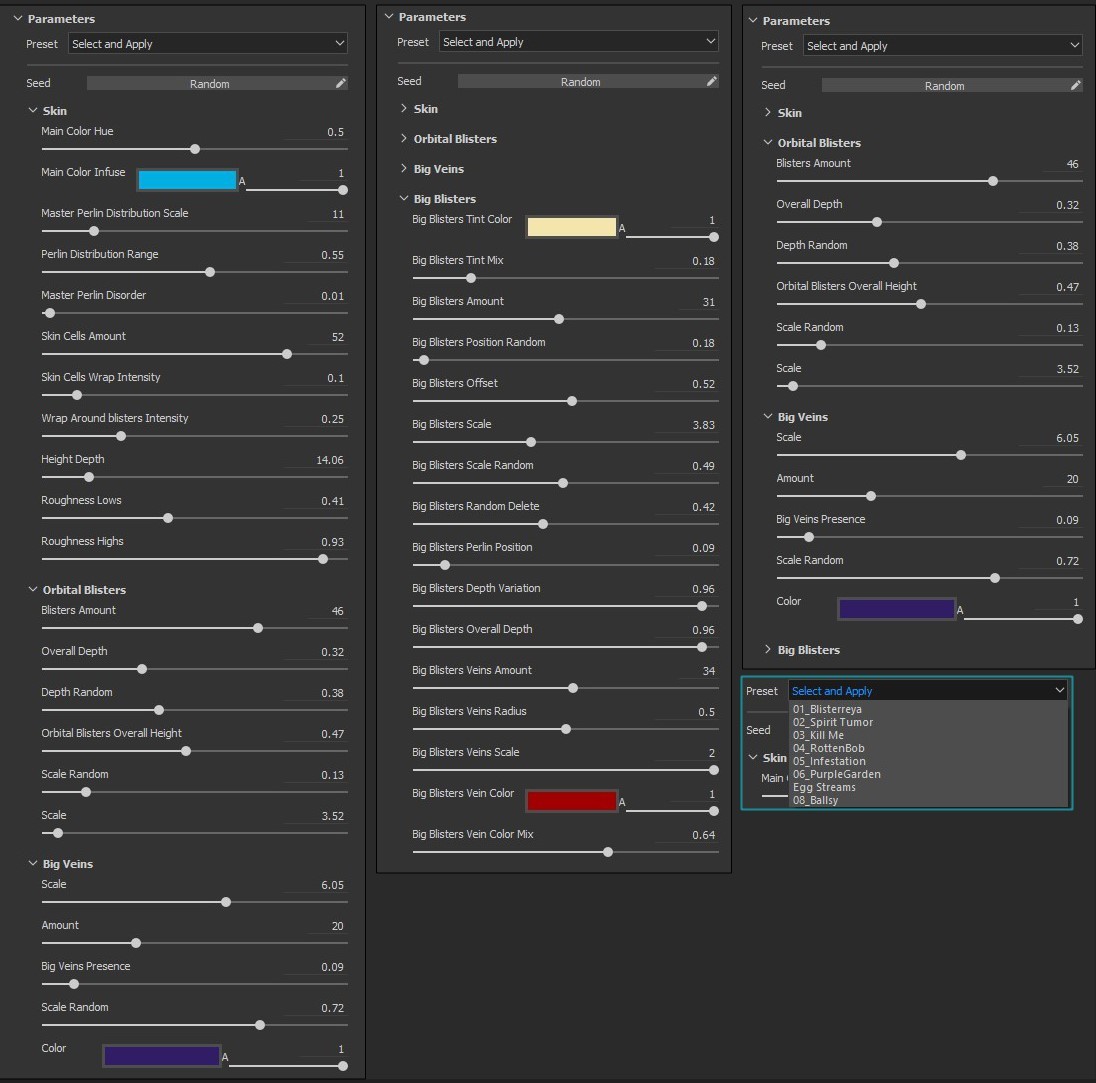Select the 04_RottenBob preset
The image size is (1096, 1083).
(x=828, y=748)
